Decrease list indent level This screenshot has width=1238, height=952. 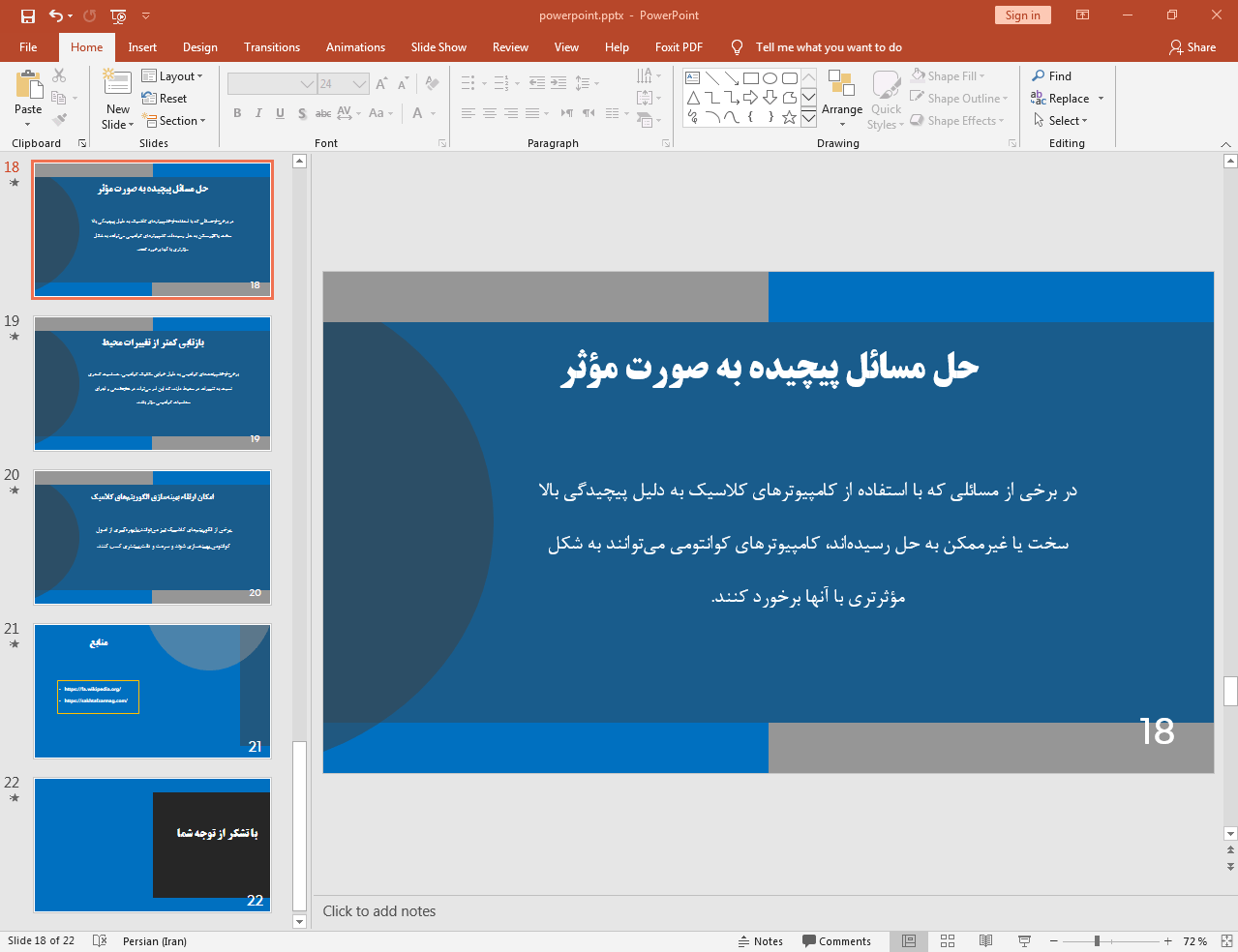537,83
